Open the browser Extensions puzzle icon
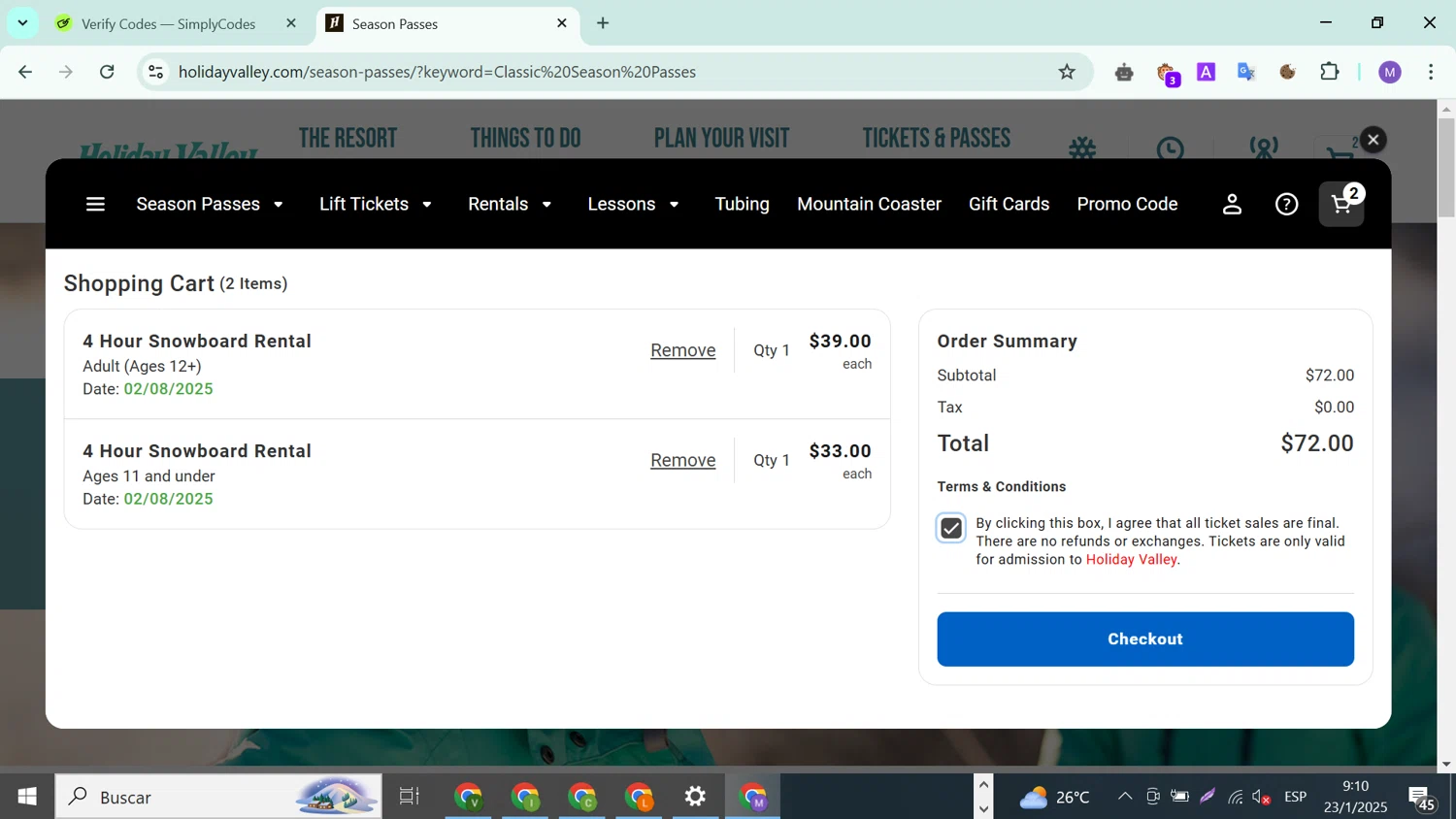Screen dimensions: 1456x819 pos(1329,72)
